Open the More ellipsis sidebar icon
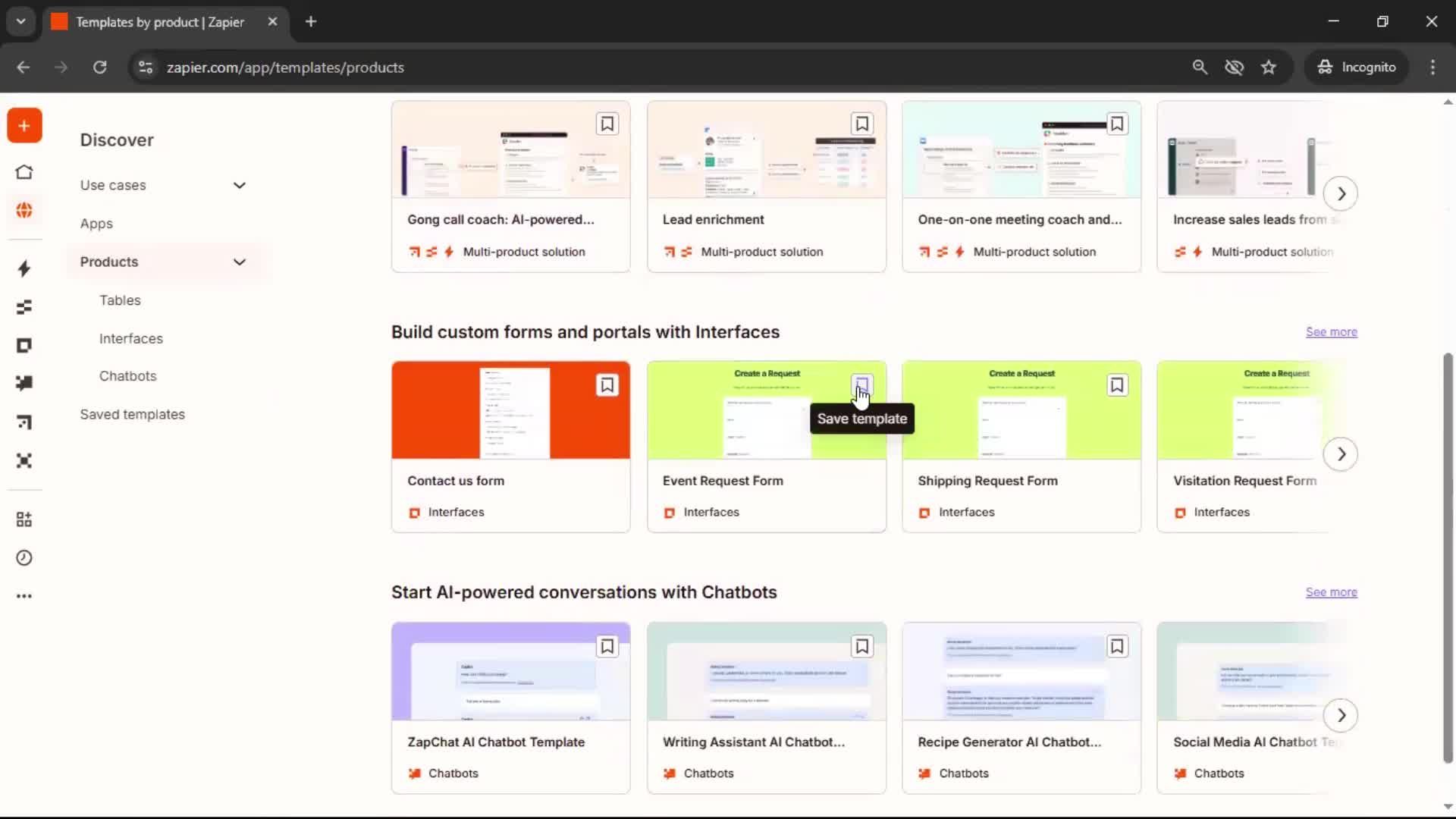The image size is (1456, 819). (24, 596)
